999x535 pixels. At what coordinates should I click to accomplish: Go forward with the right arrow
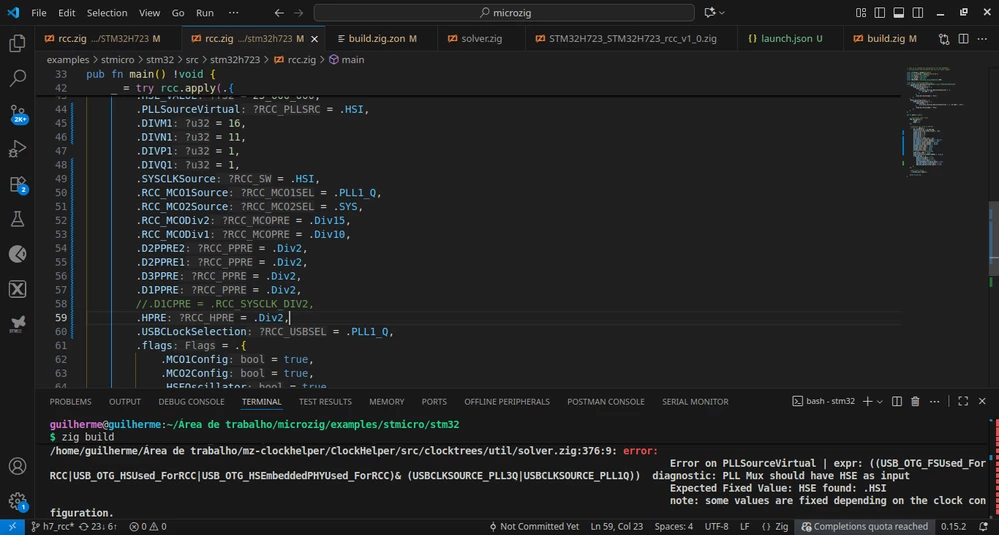[x=299, y=13]
